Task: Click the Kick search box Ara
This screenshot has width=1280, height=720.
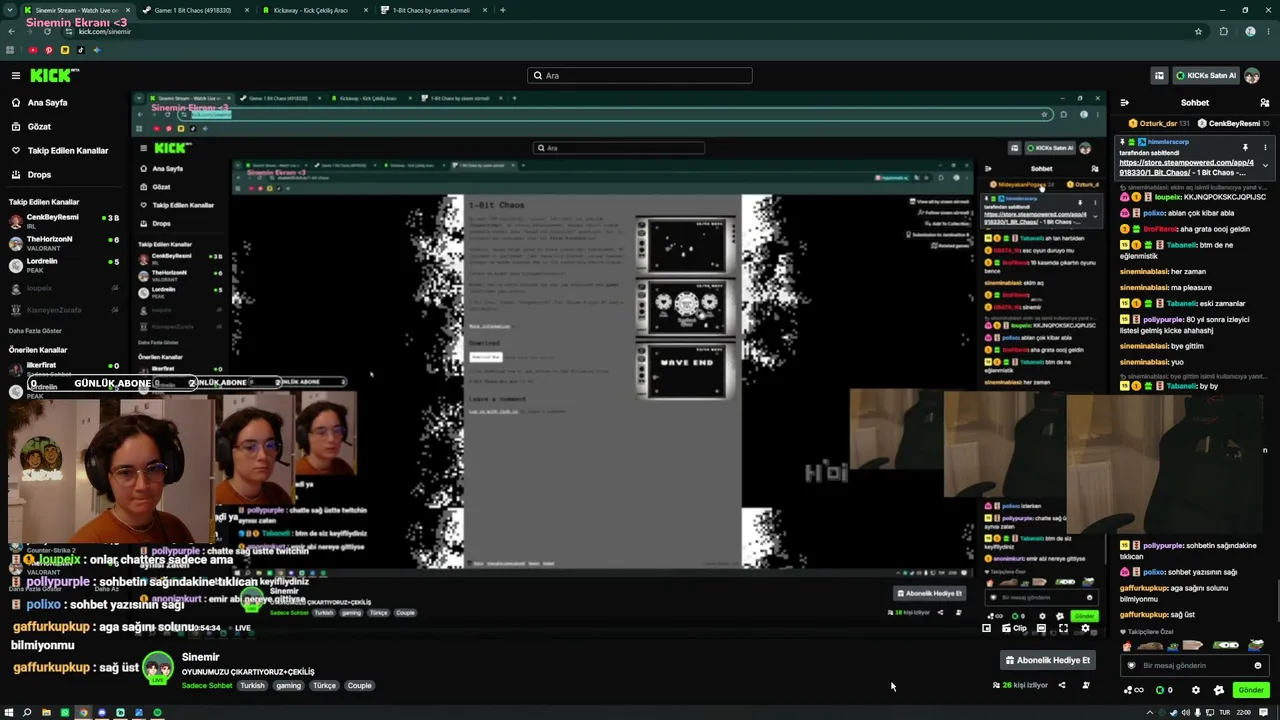Action: tap(640, 75)
